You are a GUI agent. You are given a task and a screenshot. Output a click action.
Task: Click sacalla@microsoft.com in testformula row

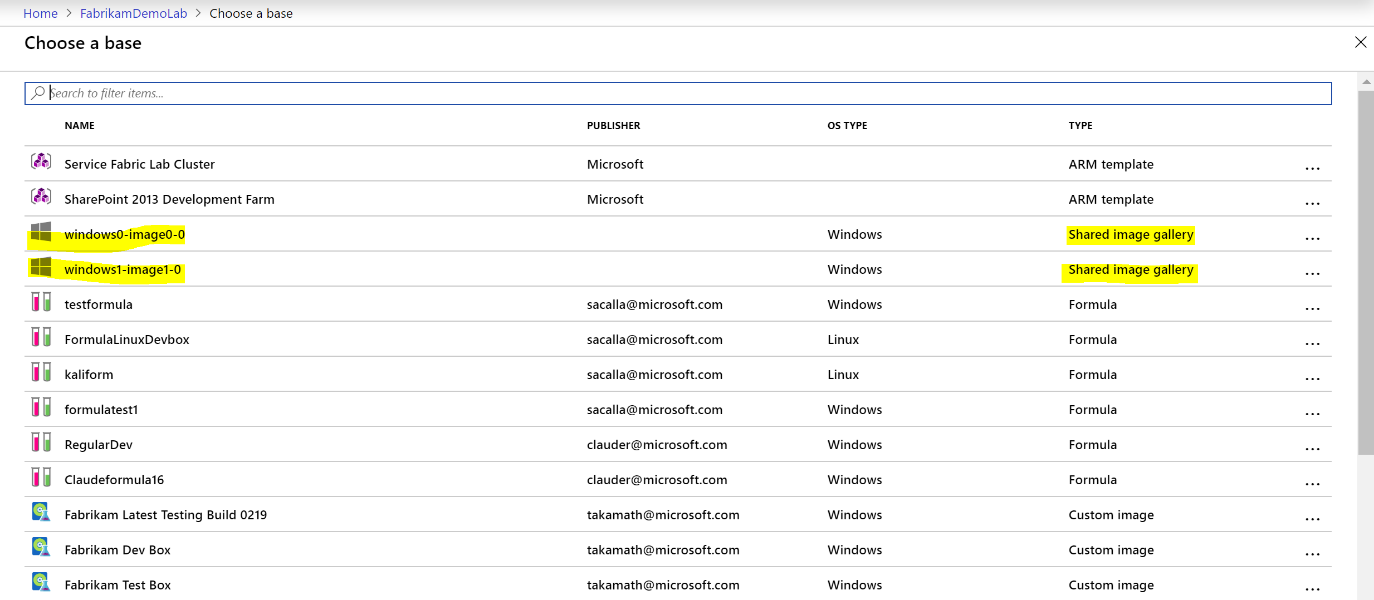pyautogui.click(x=654, y=304)
